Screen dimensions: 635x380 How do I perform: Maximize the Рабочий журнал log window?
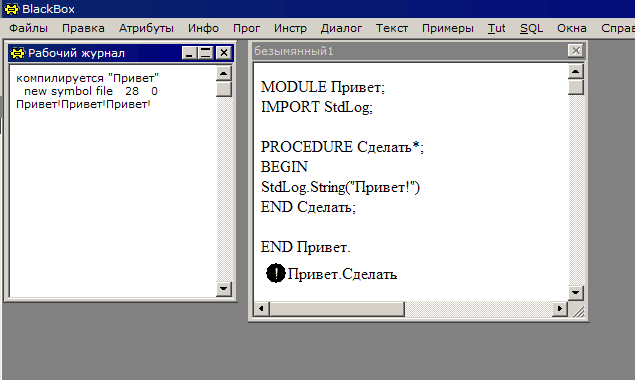(x=206, y=53)
